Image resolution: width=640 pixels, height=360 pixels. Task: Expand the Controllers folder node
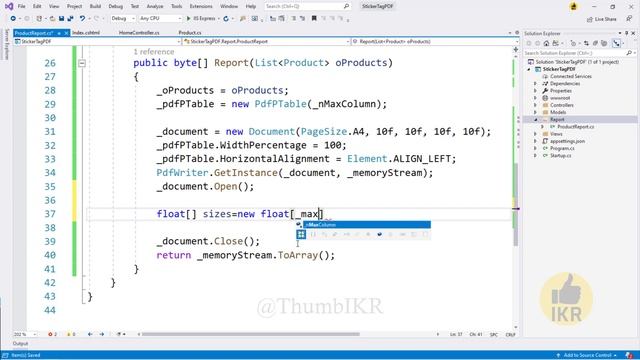(536, 105)
